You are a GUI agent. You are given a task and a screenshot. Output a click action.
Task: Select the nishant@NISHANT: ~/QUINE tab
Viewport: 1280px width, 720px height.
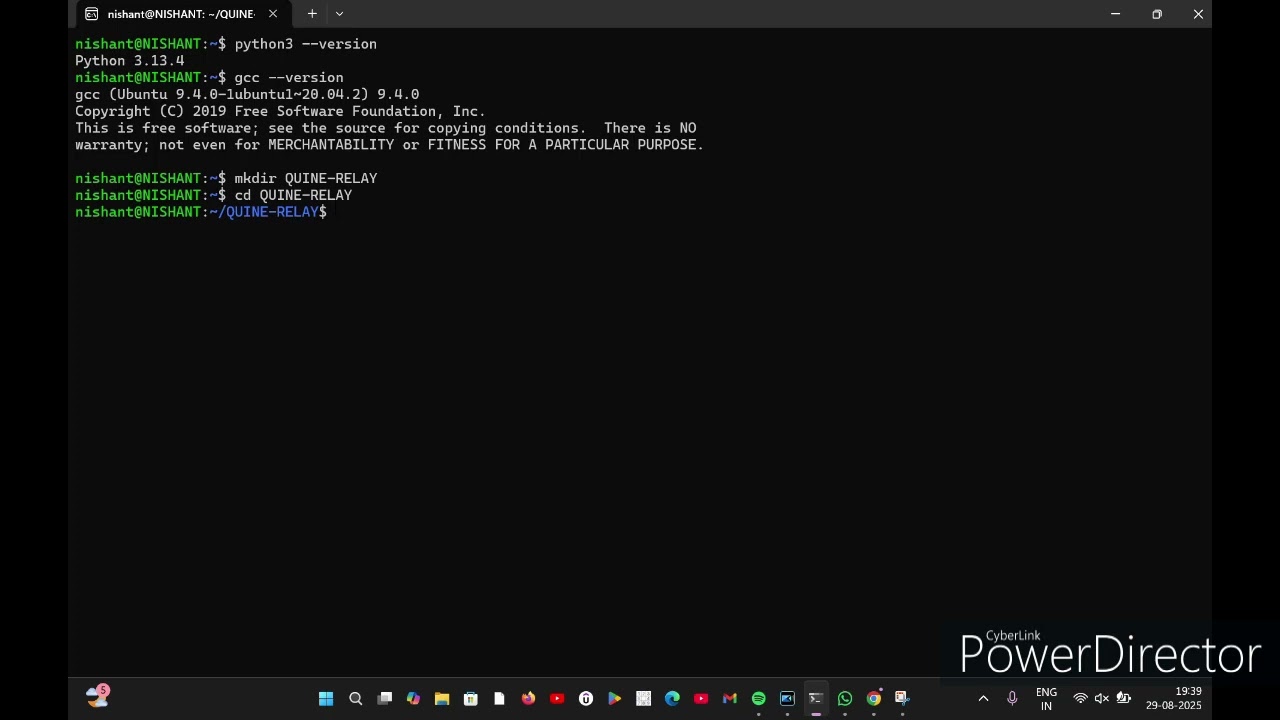tap(180, 14)
